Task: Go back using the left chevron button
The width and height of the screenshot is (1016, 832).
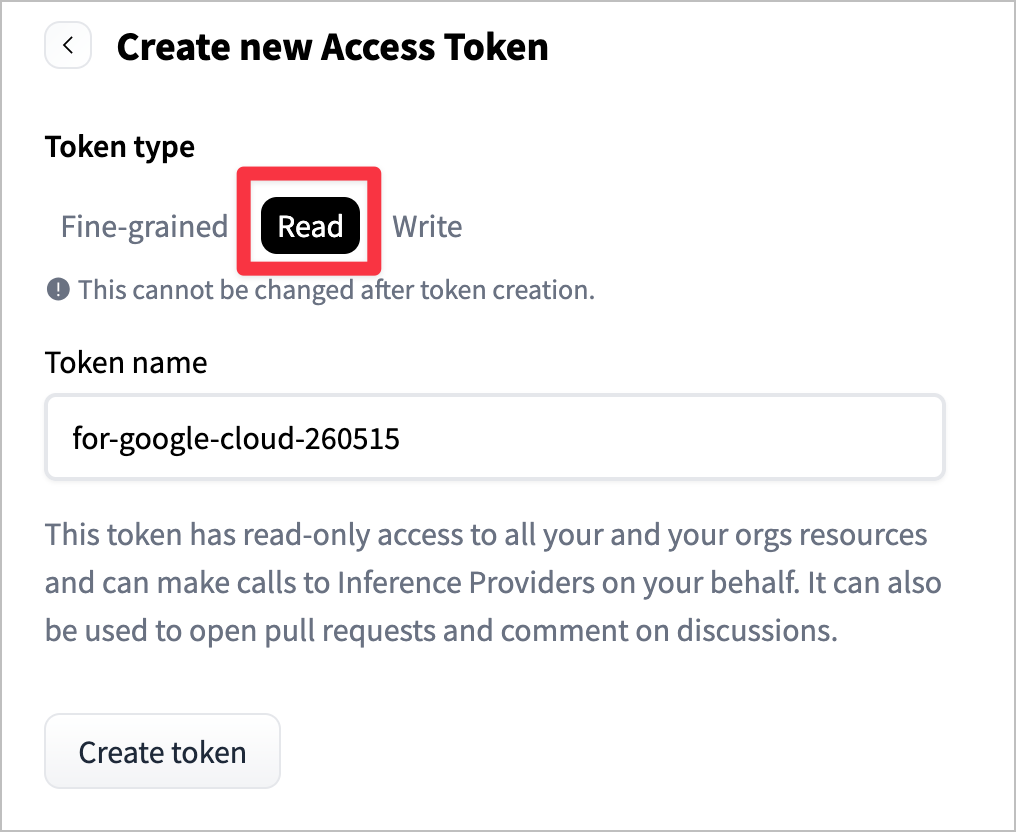Action: click(x=67, y=45)
